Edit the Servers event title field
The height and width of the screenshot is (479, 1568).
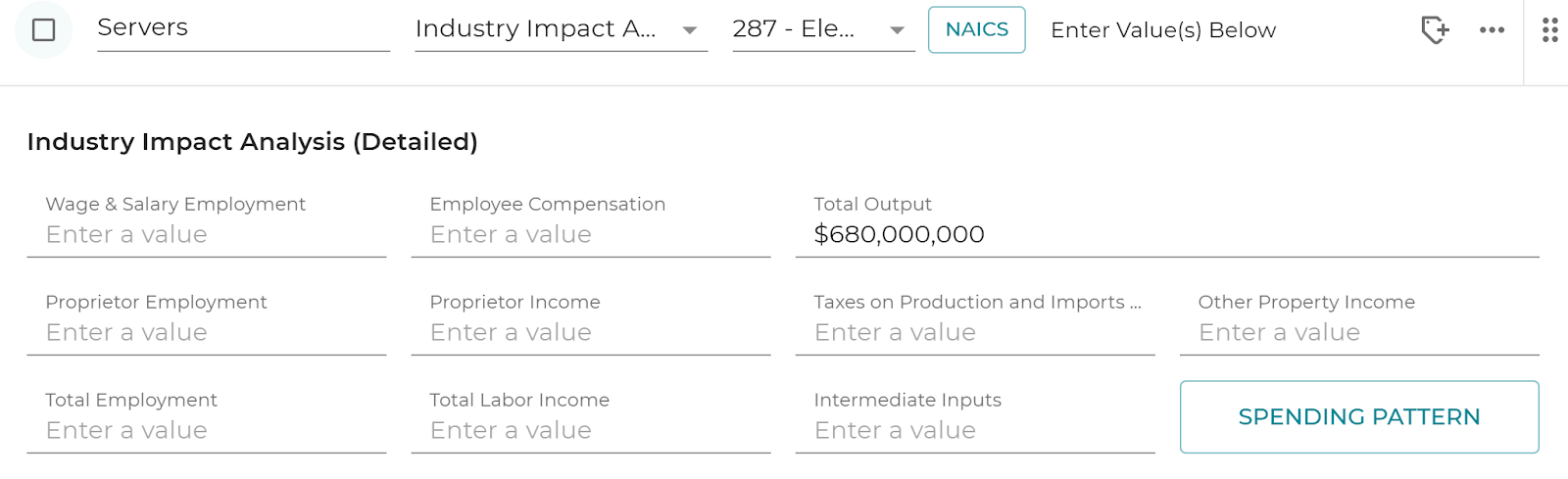point(243,28)
